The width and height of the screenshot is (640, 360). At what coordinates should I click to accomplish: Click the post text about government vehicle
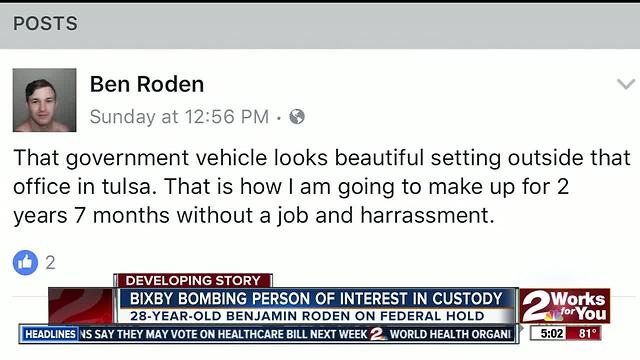pos(322,187)
